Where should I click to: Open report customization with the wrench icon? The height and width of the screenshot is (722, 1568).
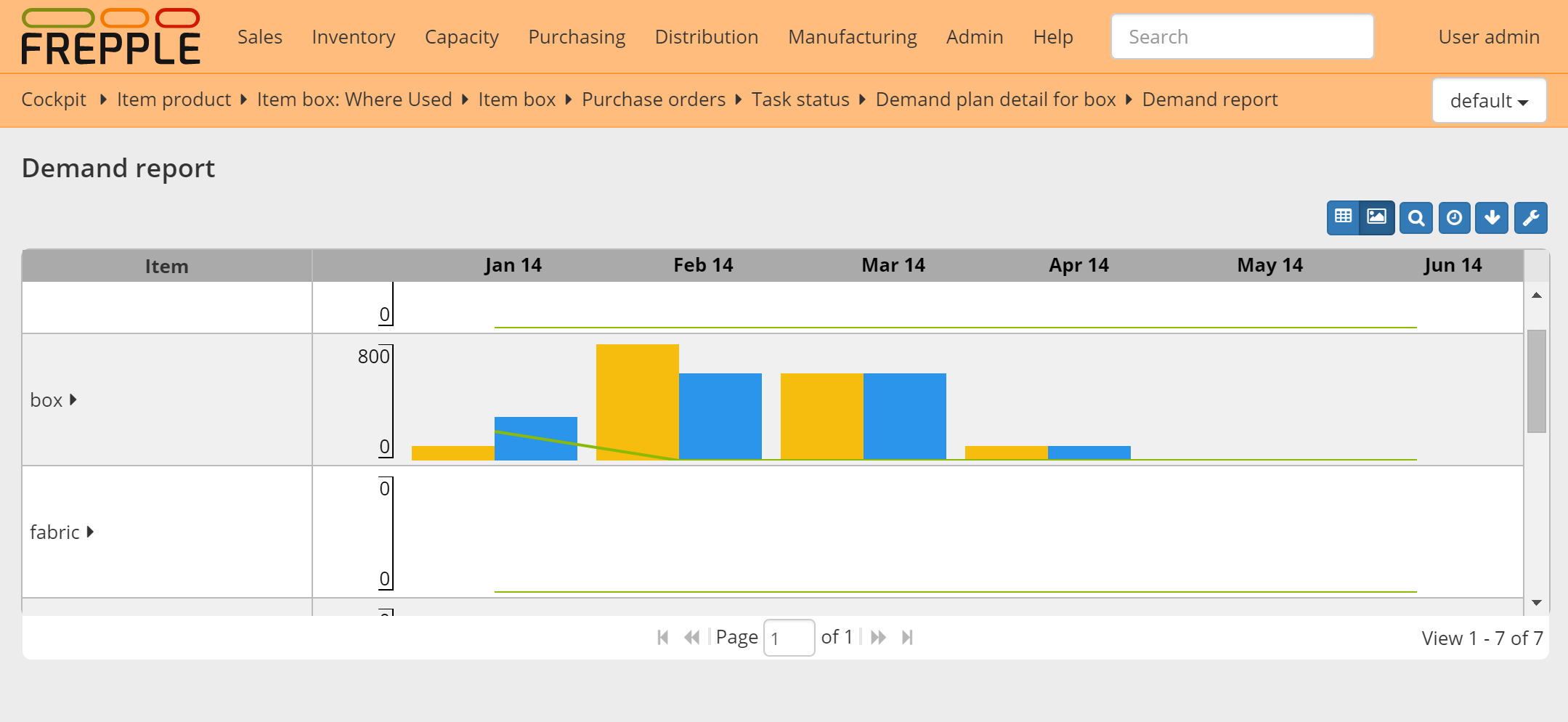coord(1531,217)
